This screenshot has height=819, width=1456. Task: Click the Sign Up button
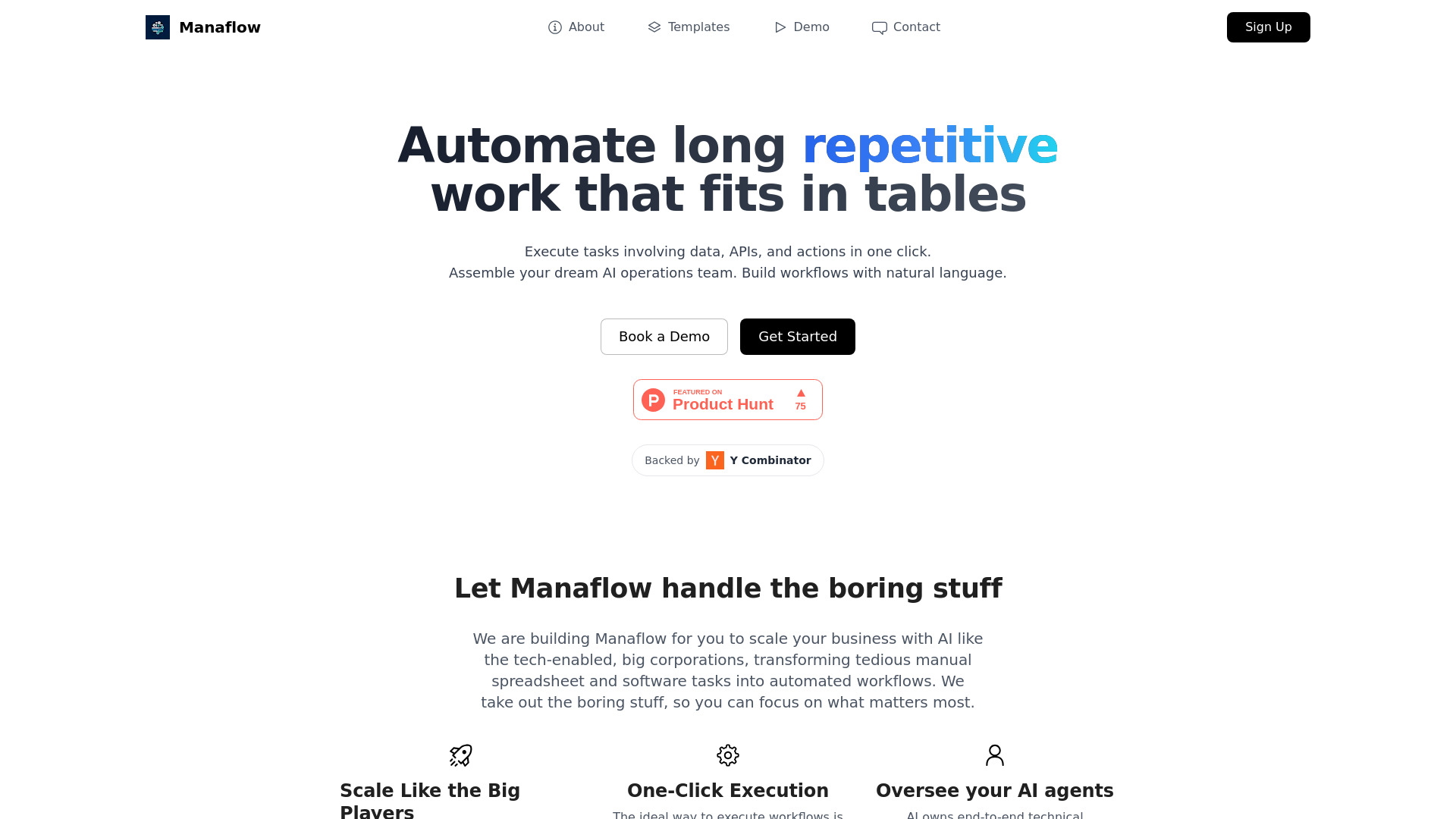tap(1268, 27)
